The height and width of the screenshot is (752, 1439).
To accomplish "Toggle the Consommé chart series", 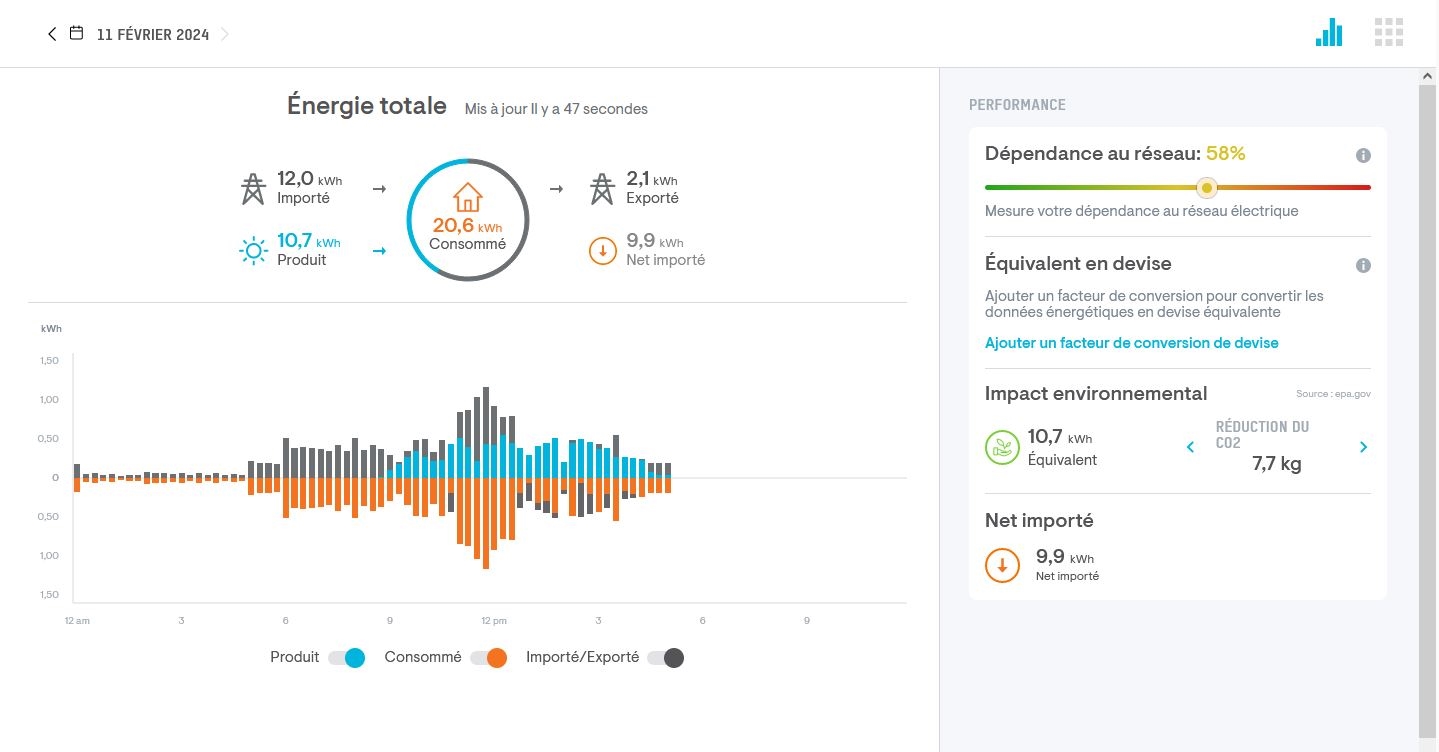I will 489,658.
